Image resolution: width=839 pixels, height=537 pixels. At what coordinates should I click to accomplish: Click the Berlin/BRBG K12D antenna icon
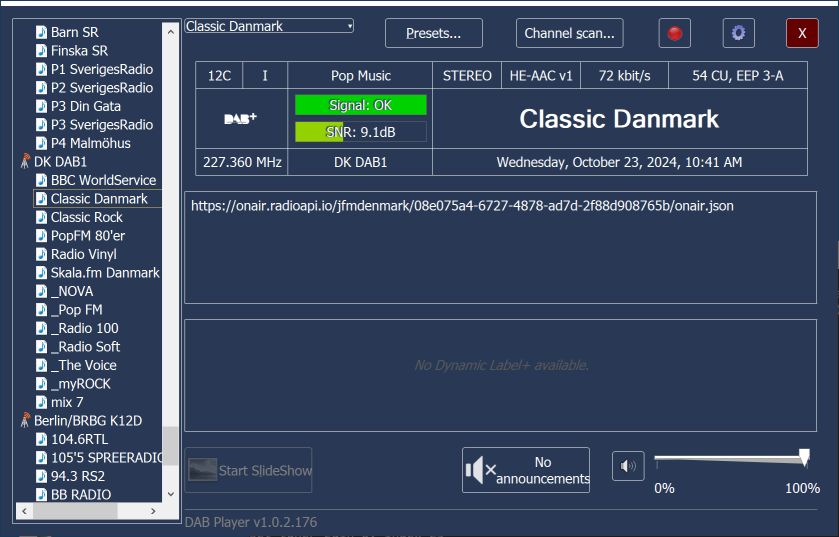[25, 421]
